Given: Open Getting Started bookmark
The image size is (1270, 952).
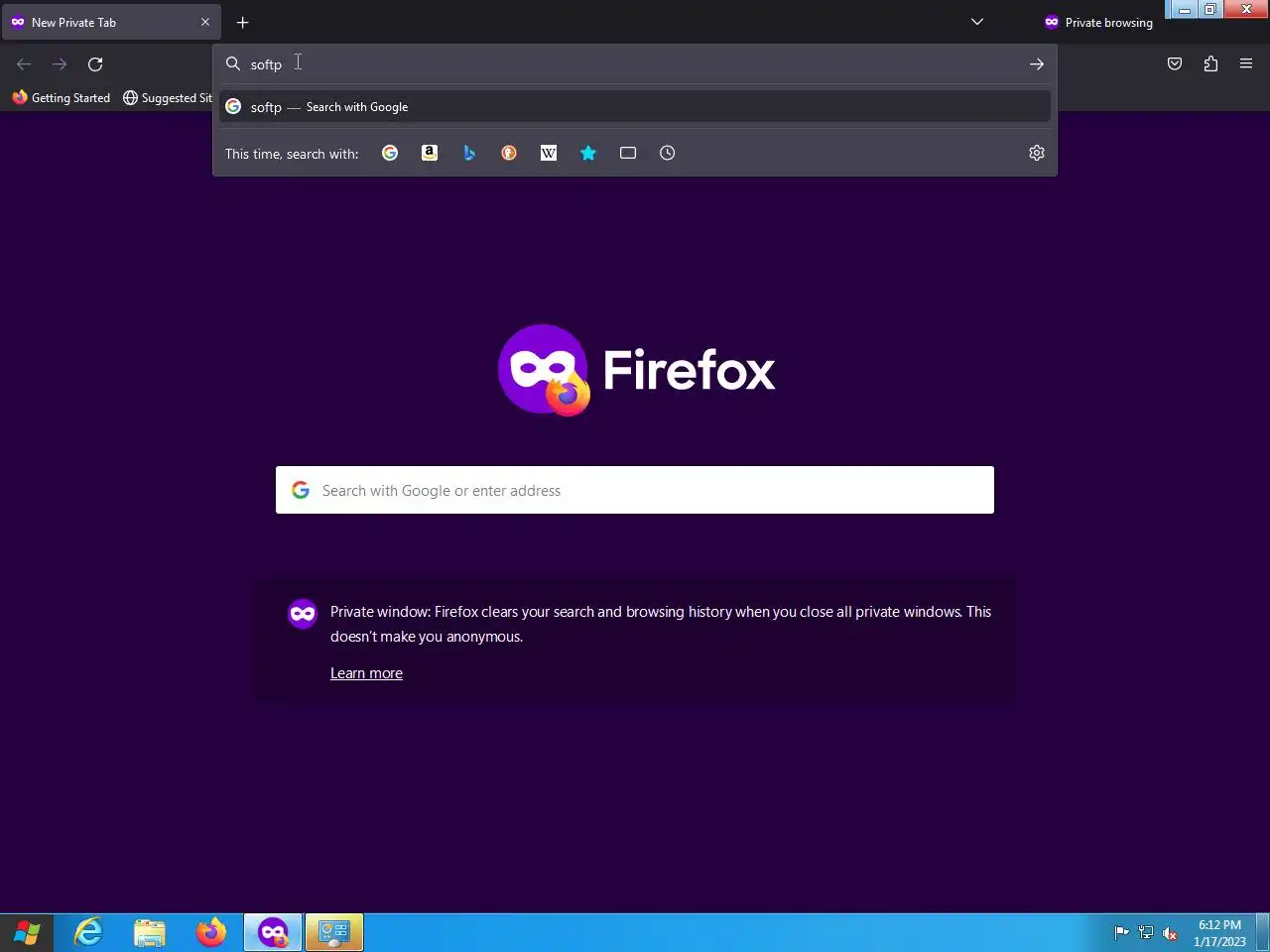Looking at the screenshot, I should pyautogui.click(x=62, y=98).
